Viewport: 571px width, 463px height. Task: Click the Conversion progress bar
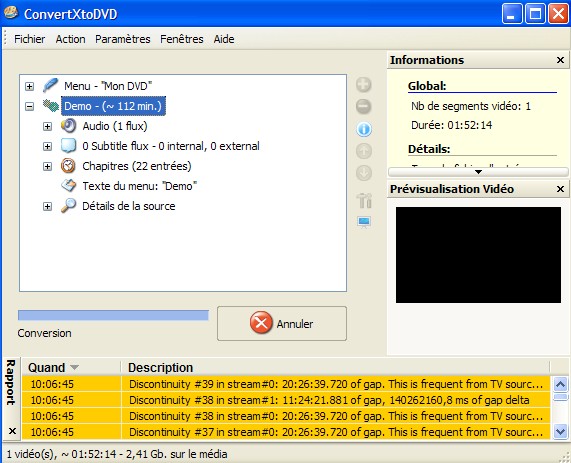pos(113,315)
